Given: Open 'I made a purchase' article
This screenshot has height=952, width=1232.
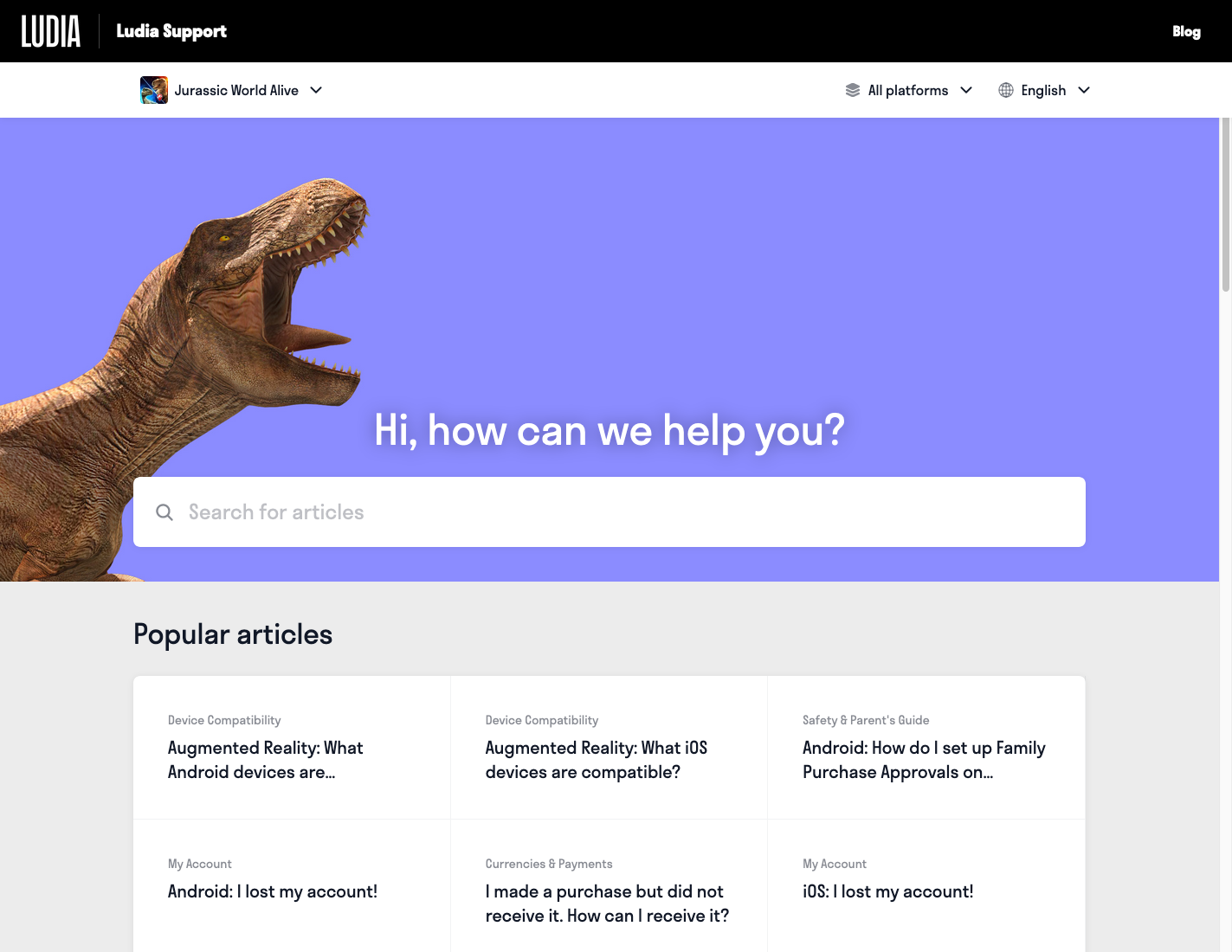Looking at the screenshot, I should coord(607,904).
